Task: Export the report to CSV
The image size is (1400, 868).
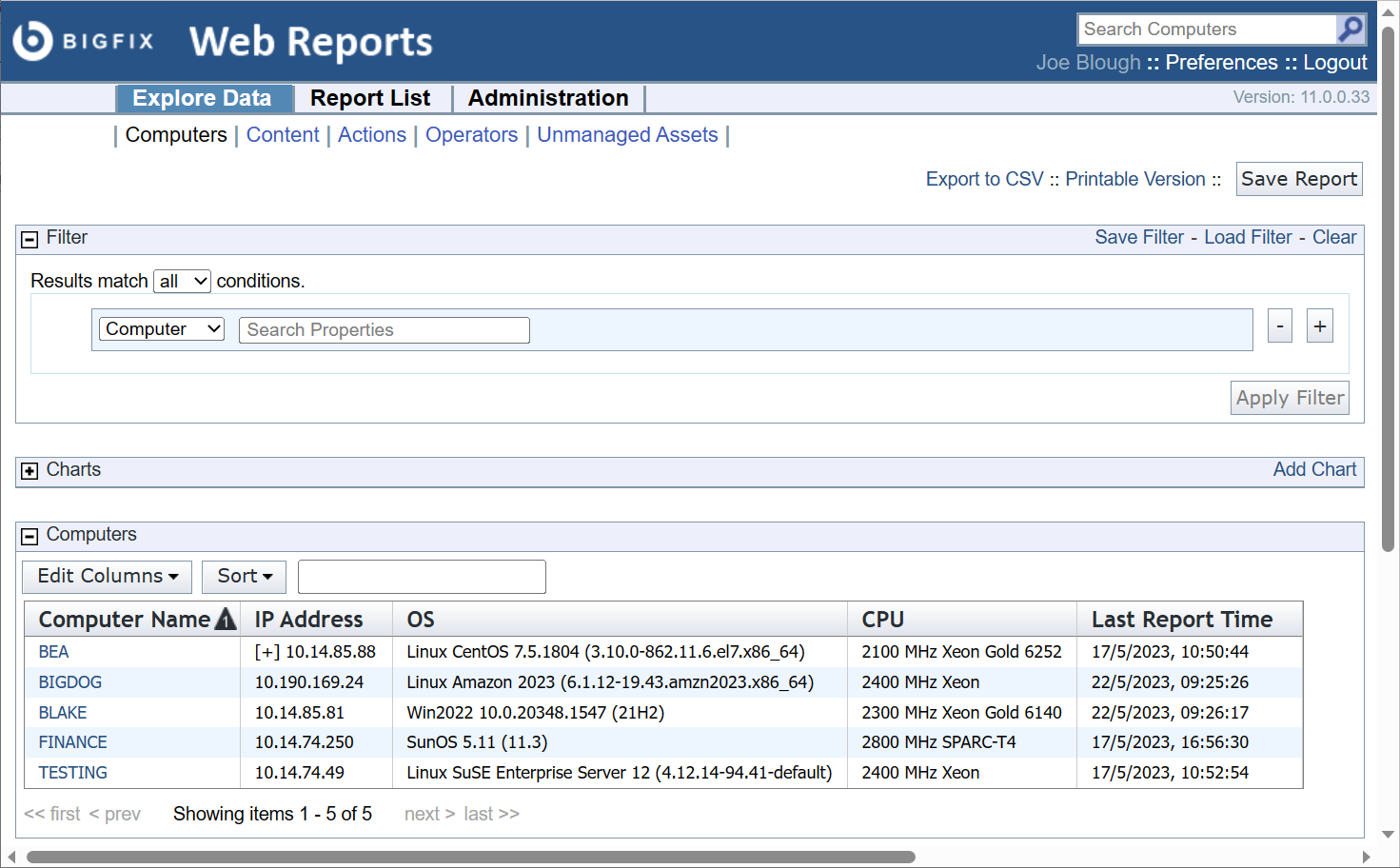Action: (984, 179)
